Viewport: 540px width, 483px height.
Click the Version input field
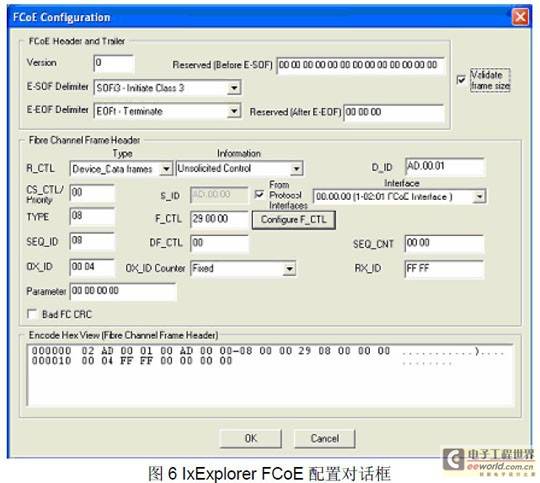pyautogui.click(x=113, y=63)
